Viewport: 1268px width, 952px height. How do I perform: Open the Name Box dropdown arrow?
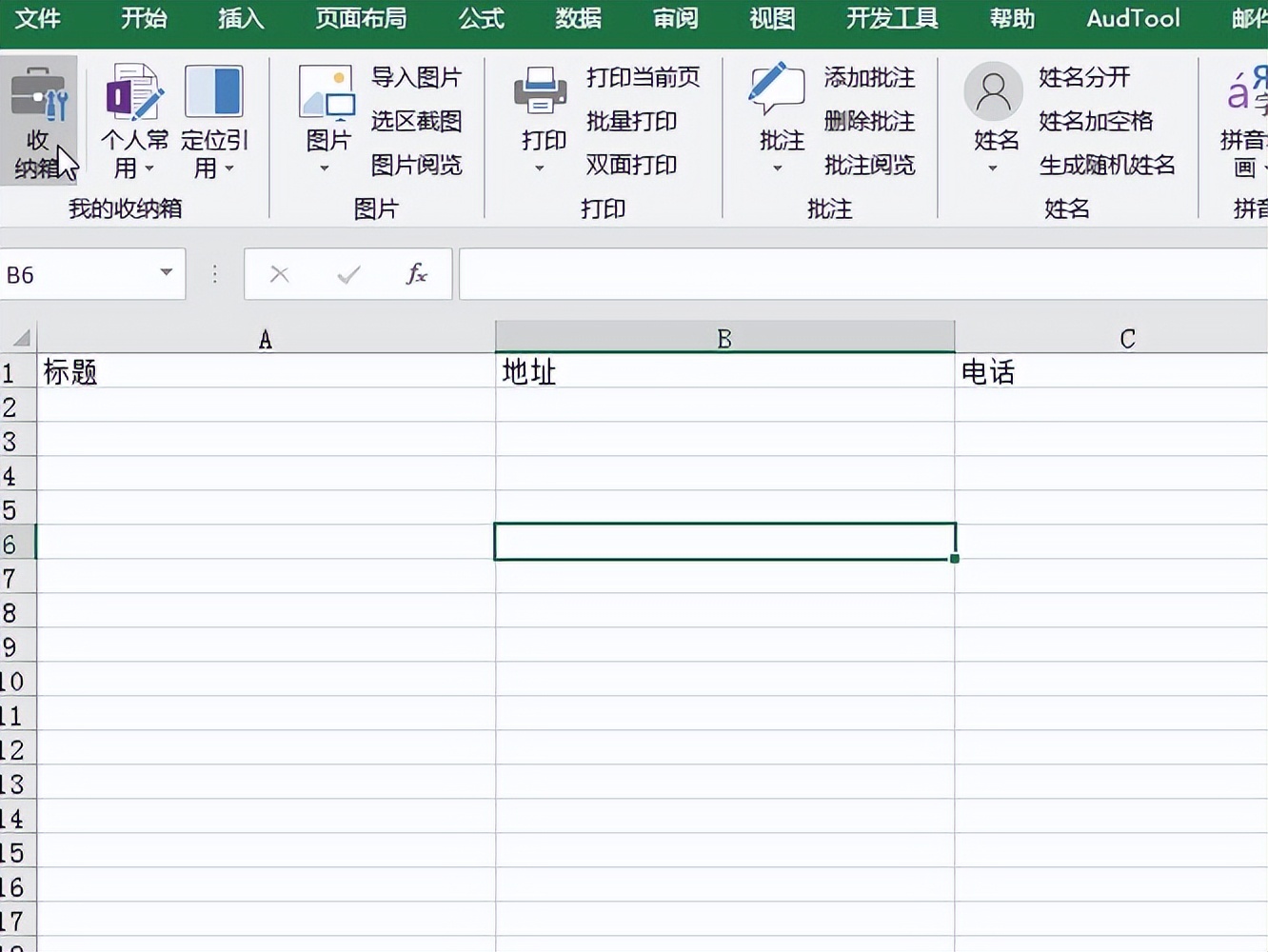pyautogui.click(x=165, y=274)
